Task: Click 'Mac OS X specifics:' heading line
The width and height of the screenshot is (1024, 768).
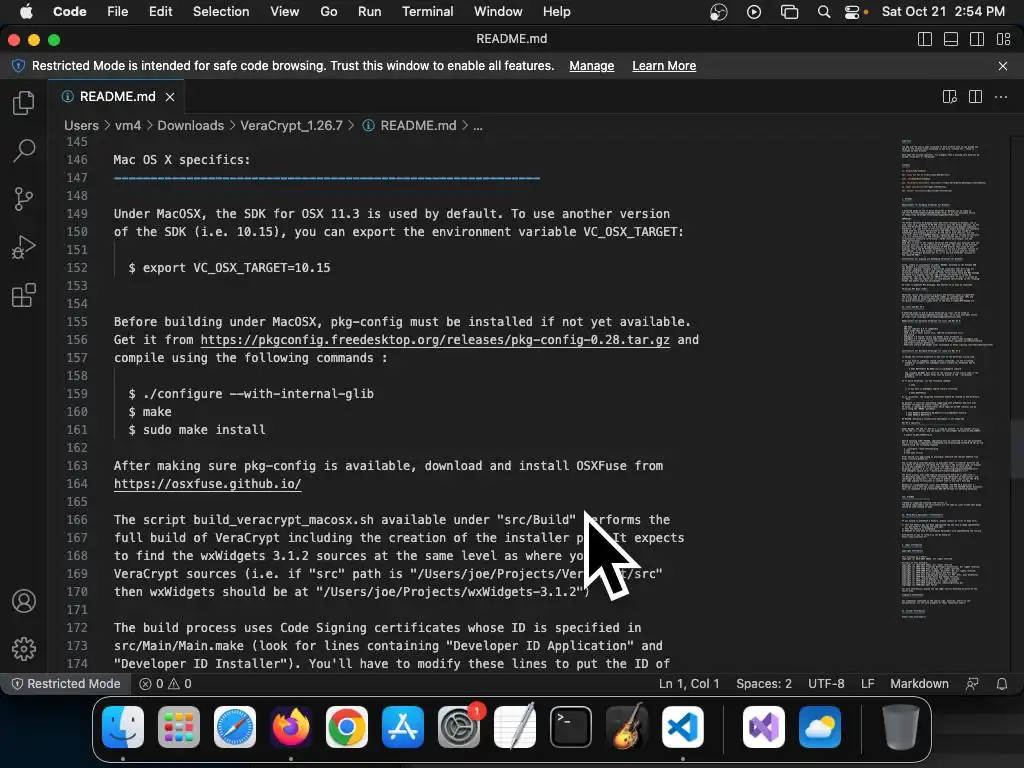Action: (x=182, y=160)
